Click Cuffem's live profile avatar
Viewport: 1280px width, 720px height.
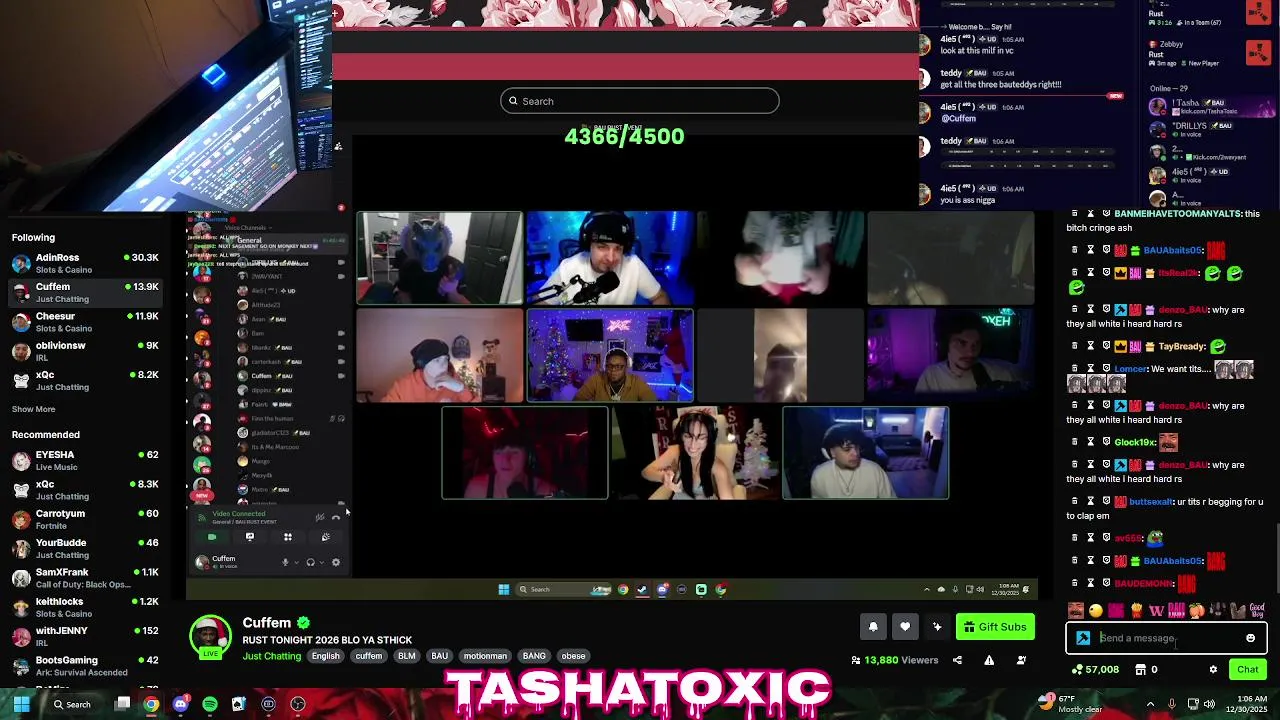pyautogui.click(x=210, y=636)
